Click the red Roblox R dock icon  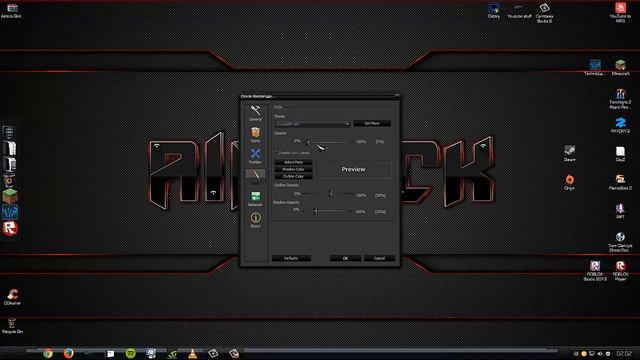(10, 228)
